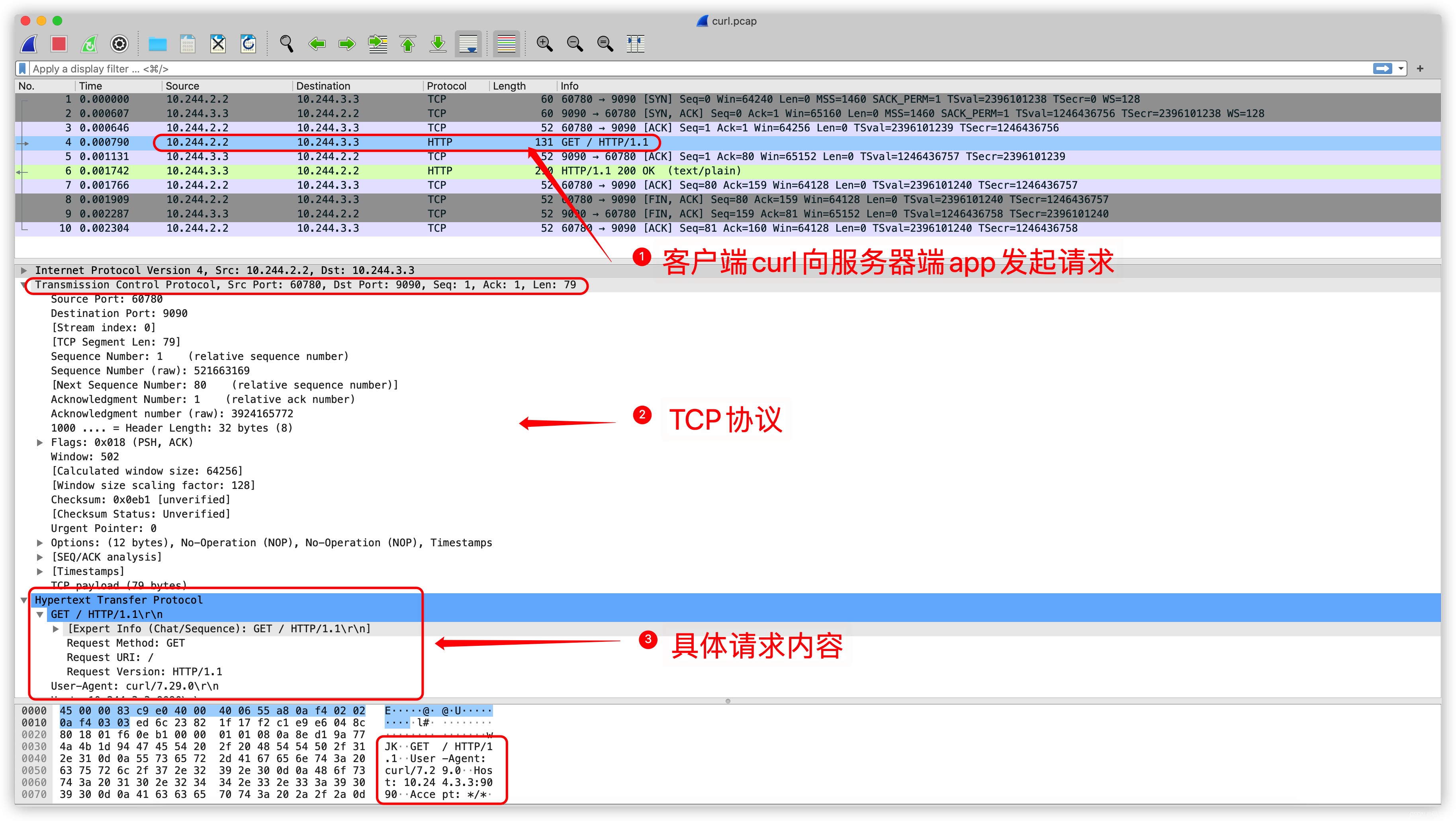1456x821 pixels.
Task: Open capture options gear icon
Action: coord(119,43)
